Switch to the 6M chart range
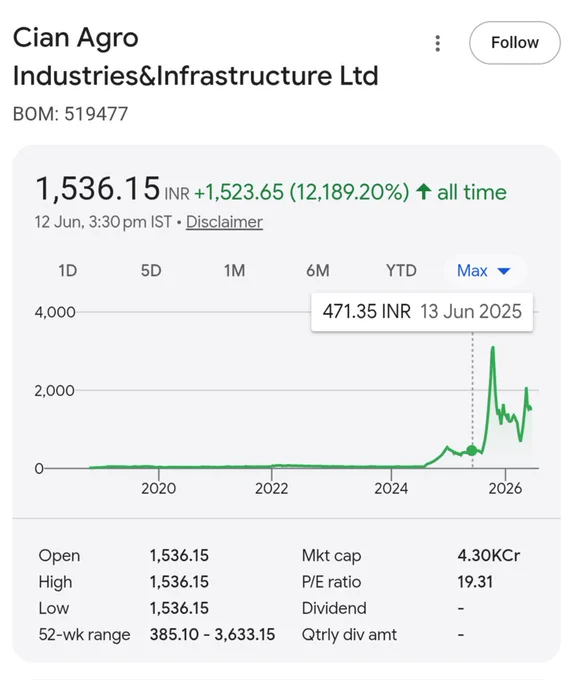Viewport: 583px width, 680px height. point(318,271)
